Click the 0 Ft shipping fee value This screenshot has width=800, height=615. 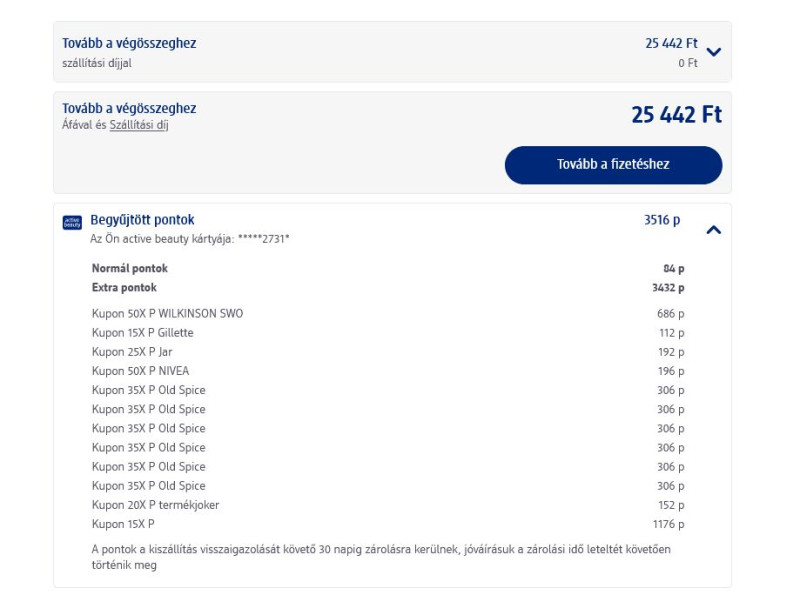click(x=687, y=63)
